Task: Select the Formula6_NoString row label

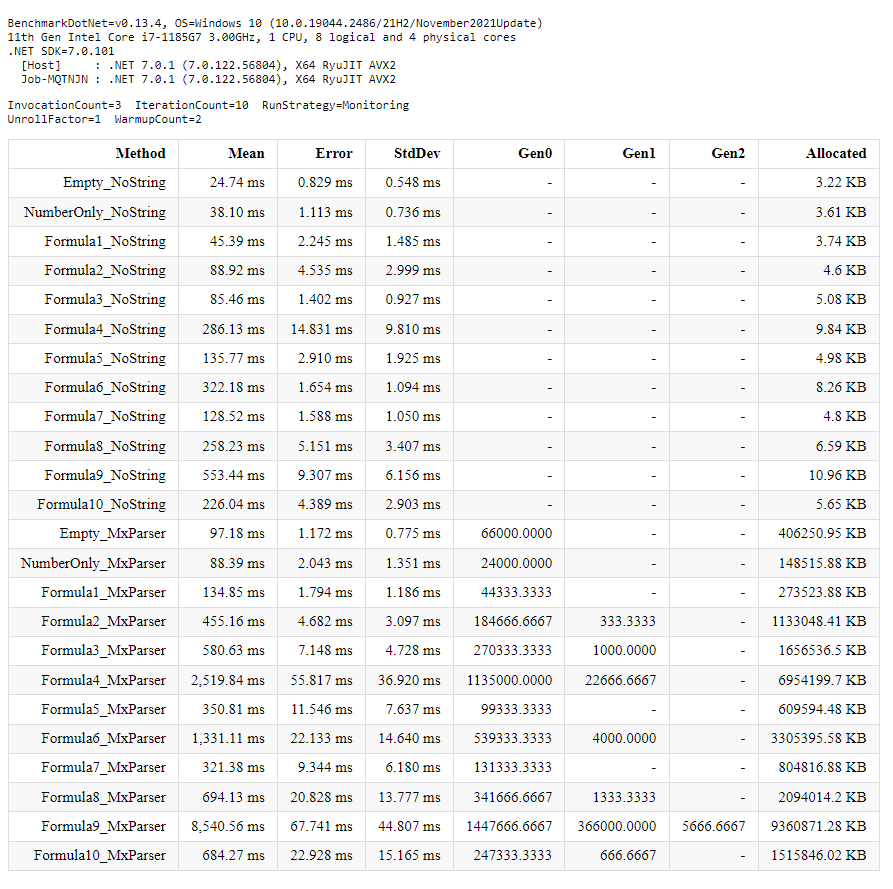Action: (105, 387)
